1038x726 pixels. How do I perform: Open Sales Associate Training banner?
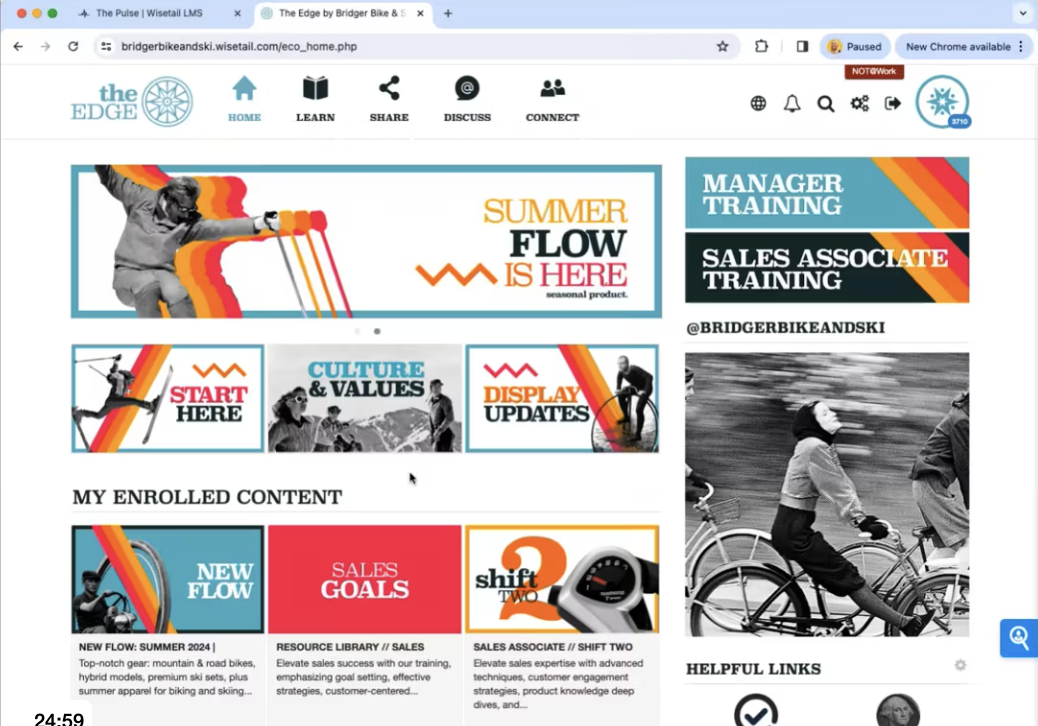(827, 267)
